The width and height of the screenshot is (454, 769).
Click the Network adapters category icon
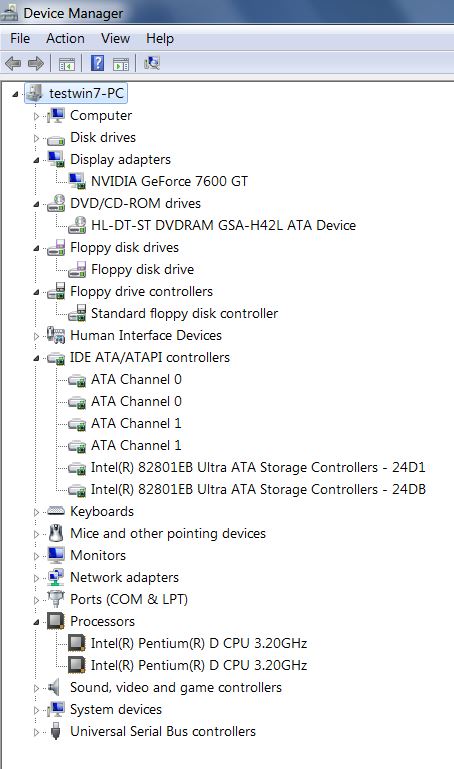(x=56, y=577)
